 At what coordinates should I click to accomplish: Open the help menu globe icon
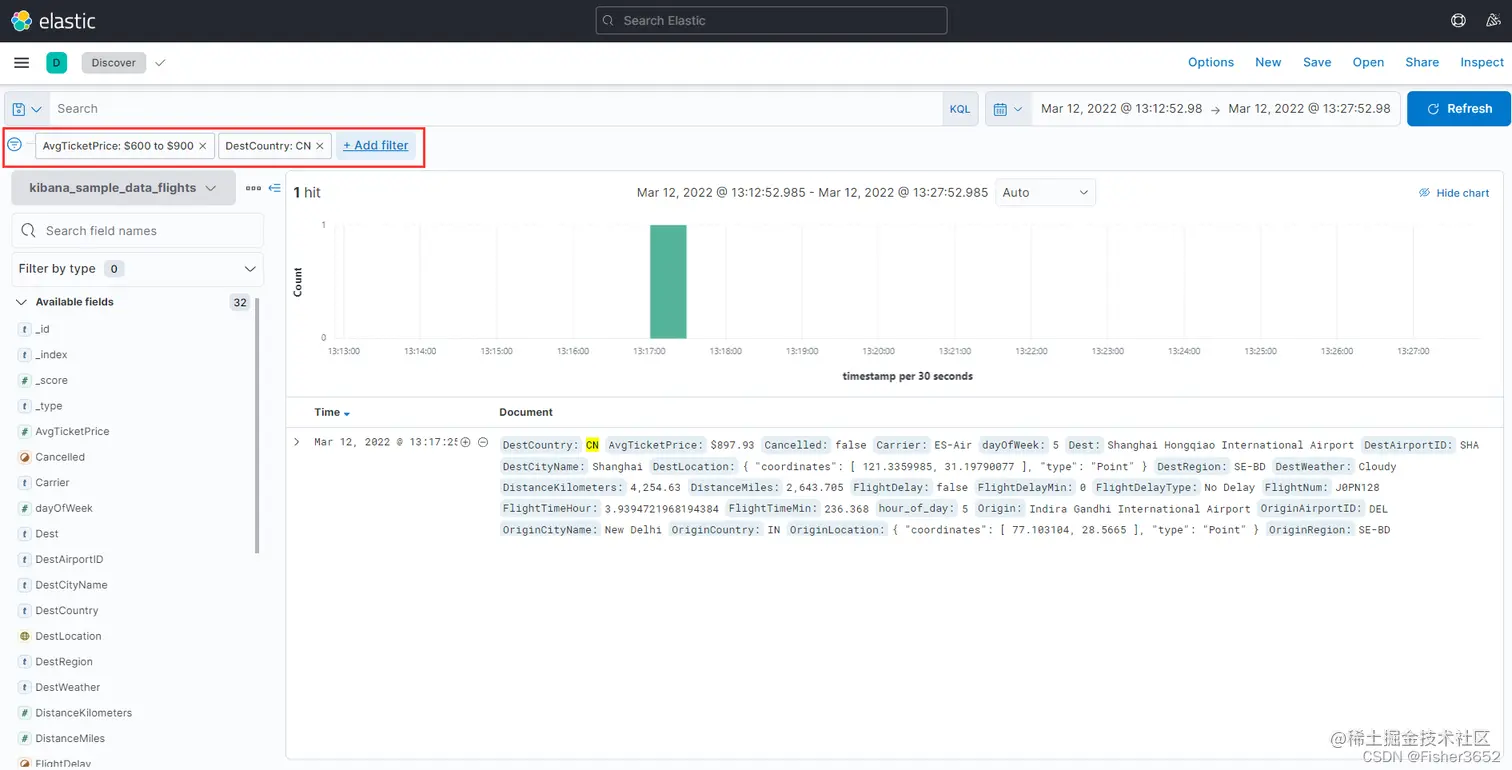pos(1458,20)
